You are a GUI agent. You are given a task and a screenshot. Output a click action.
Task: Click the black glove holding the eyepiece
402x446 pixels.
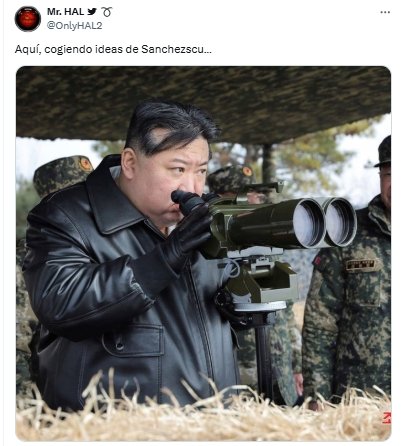tap(190, 230)
